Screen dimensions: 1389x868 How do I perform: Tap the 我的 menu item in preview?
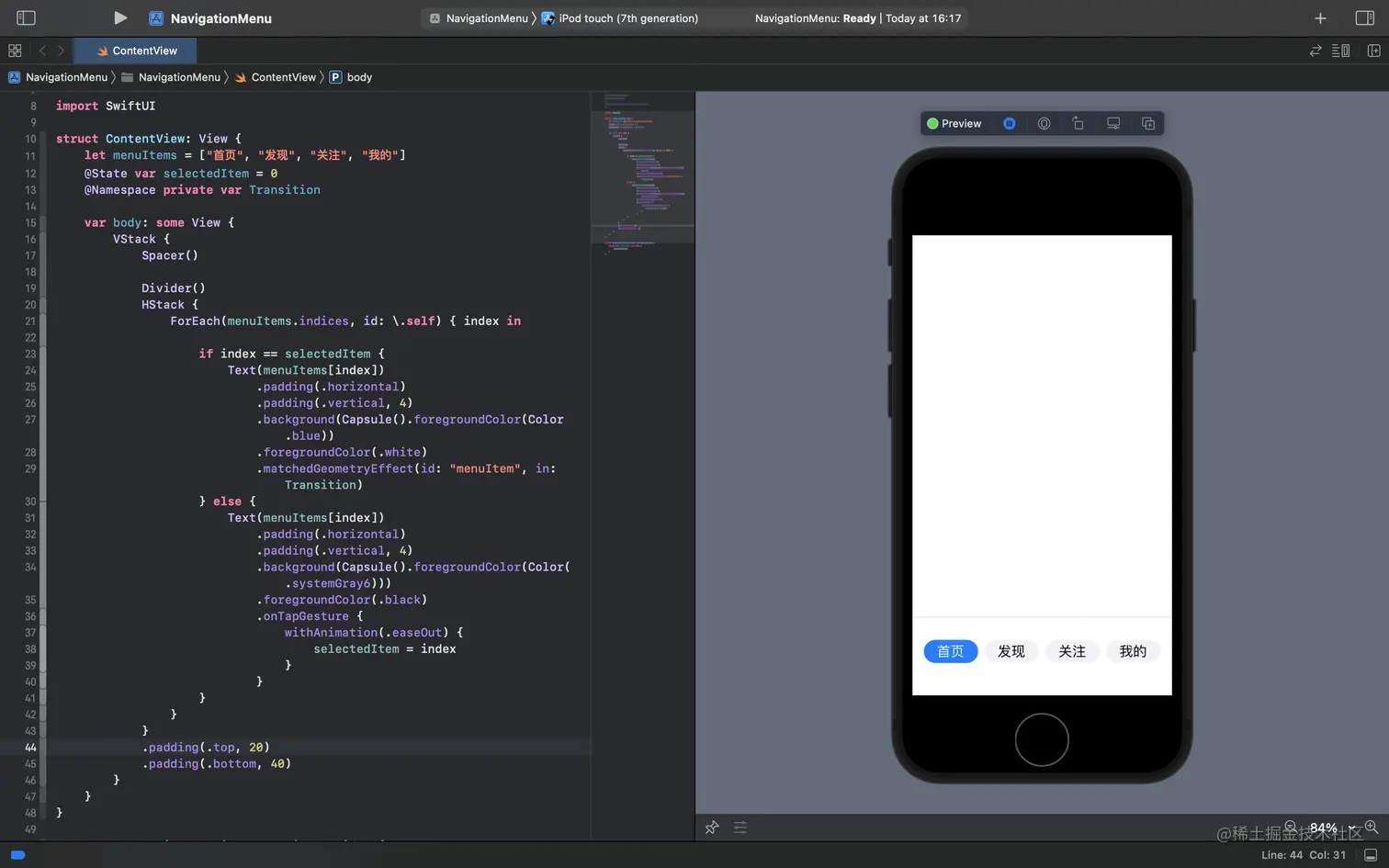click(1133, 651)
